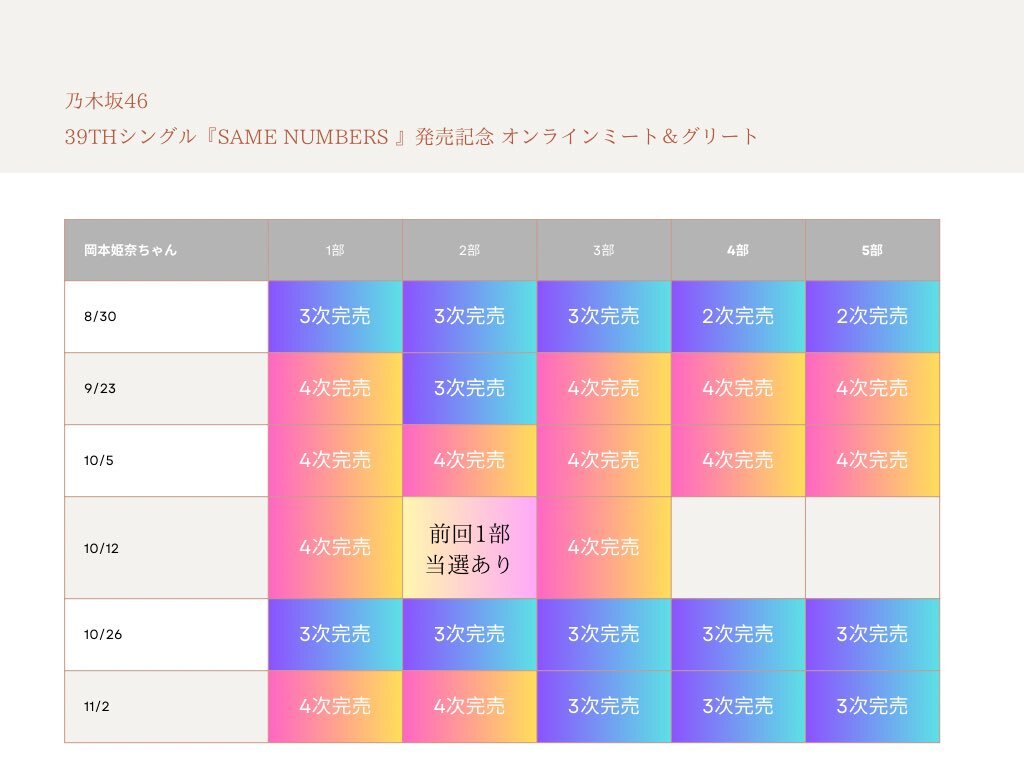The width and height of the screenshot is (1024, 768).
Task: Click 10/12 3部 4次完売 cell
Action: click(x=604, y=548)
